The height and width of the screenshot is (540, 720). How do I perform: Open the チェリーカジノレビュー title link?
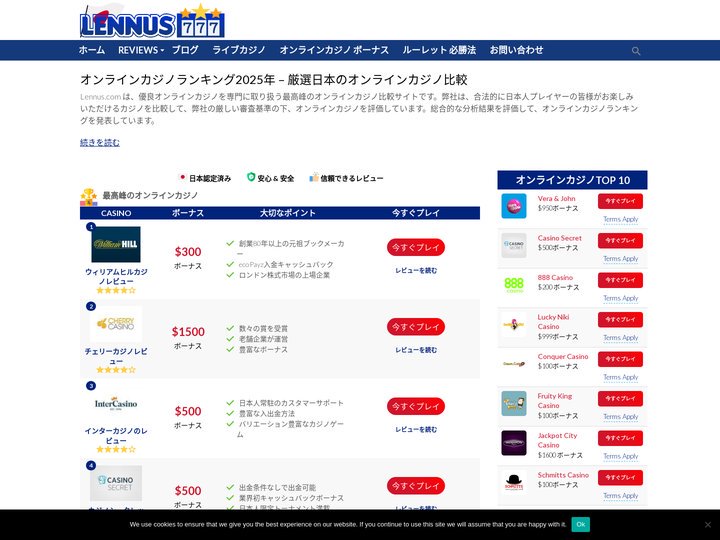pos(116,356)
